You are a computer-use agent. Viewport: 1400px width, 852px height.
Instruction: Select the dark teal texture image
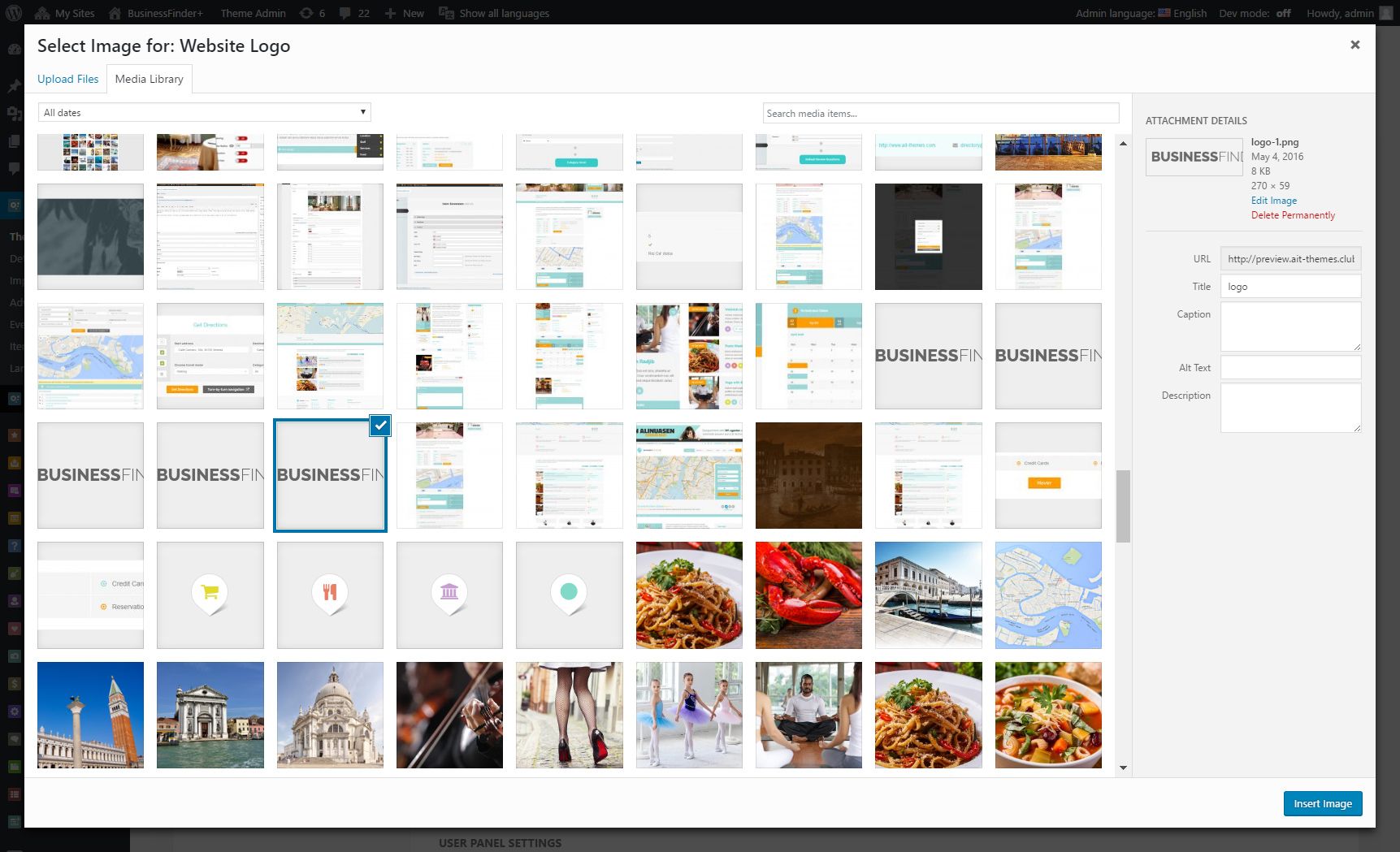point(90,236)
